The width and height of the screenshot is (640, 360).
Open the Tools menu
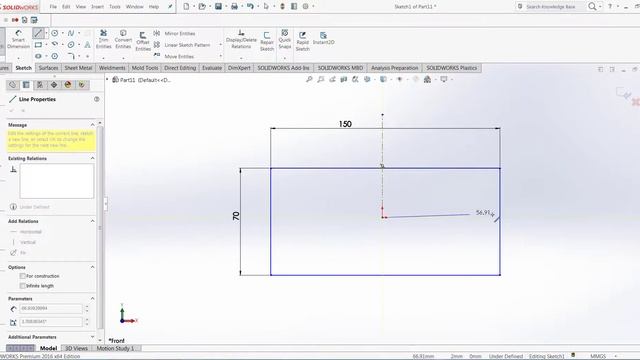click(115, 7)
